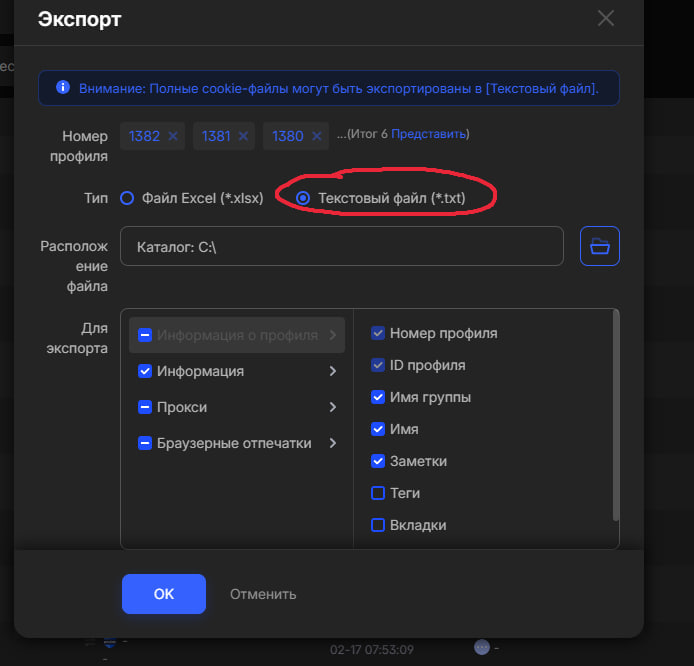
Task: Open folder browse icon for file location
Action: click(x=600, y=246)
